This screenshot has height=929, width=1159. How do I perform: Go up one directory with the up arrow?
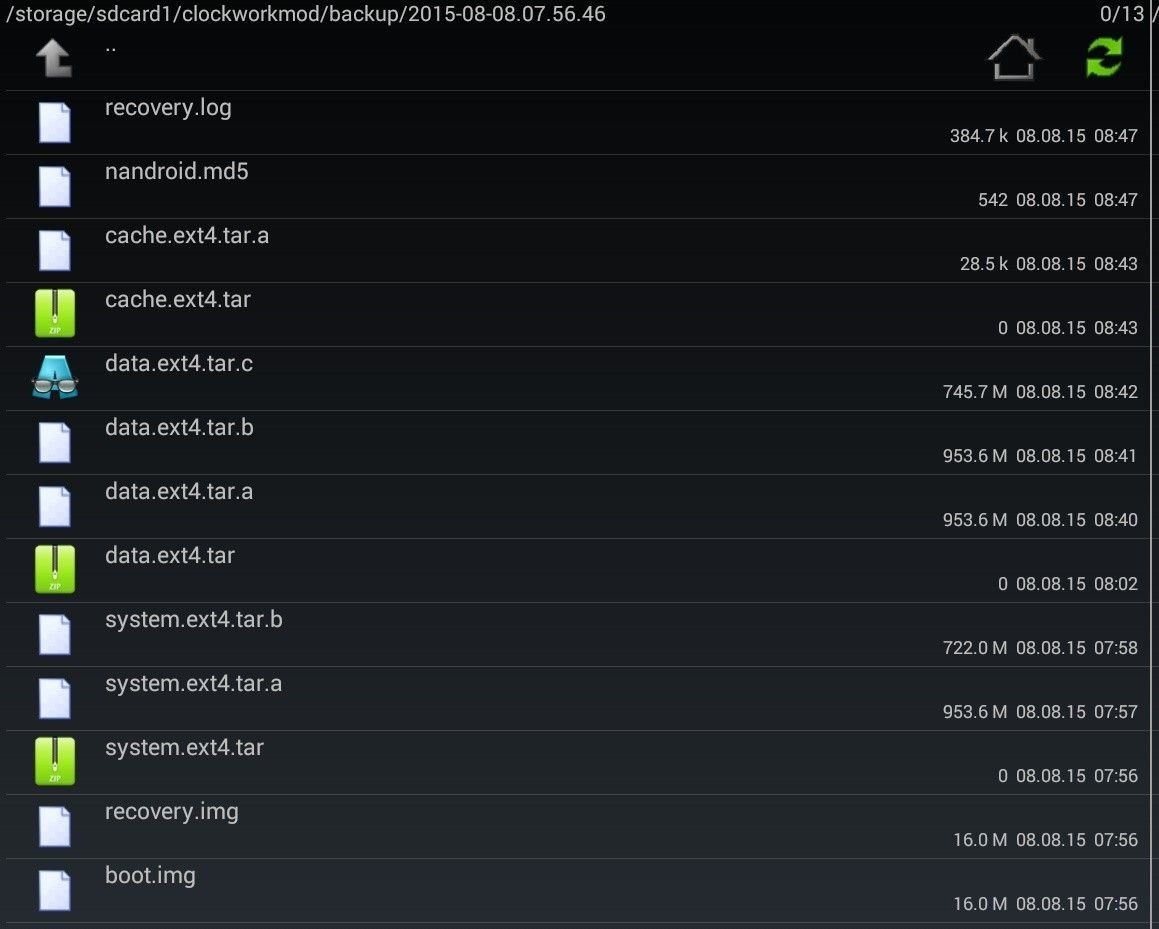coord(55,58)
